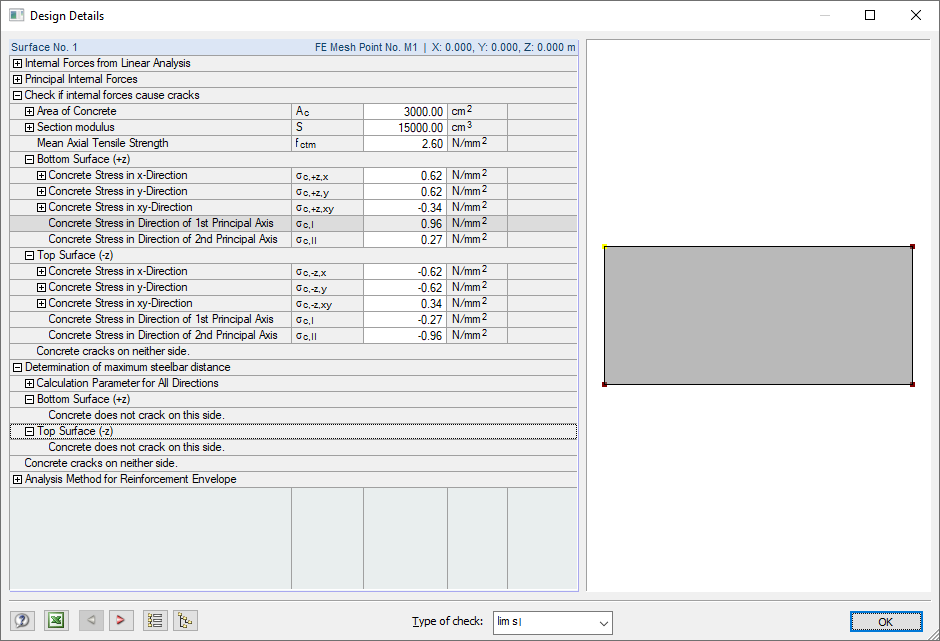
Task: Collapse Check if internal forces cause cracks
Action: [x=17, y=95]
